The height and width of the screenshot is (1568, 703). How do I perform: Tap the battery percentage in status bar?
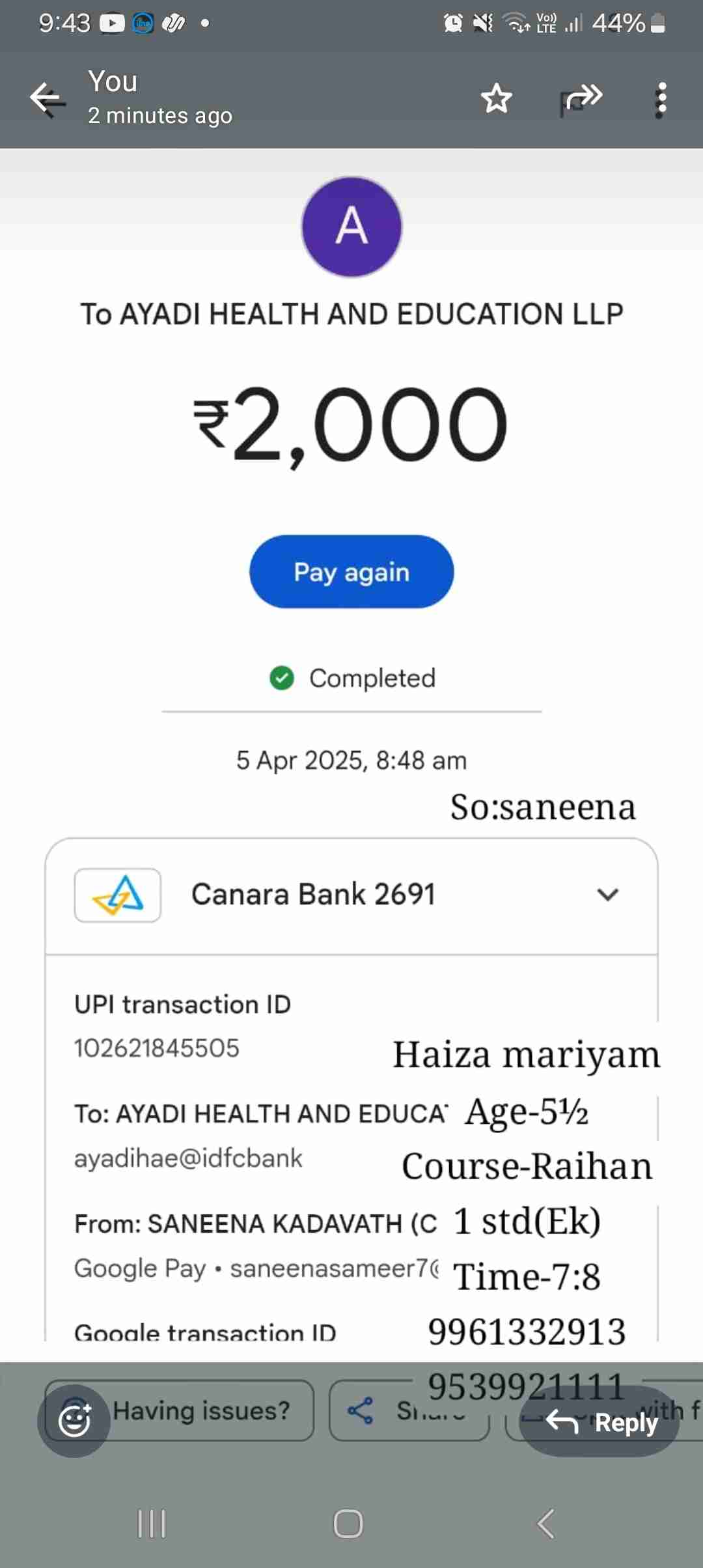point(618,23)
